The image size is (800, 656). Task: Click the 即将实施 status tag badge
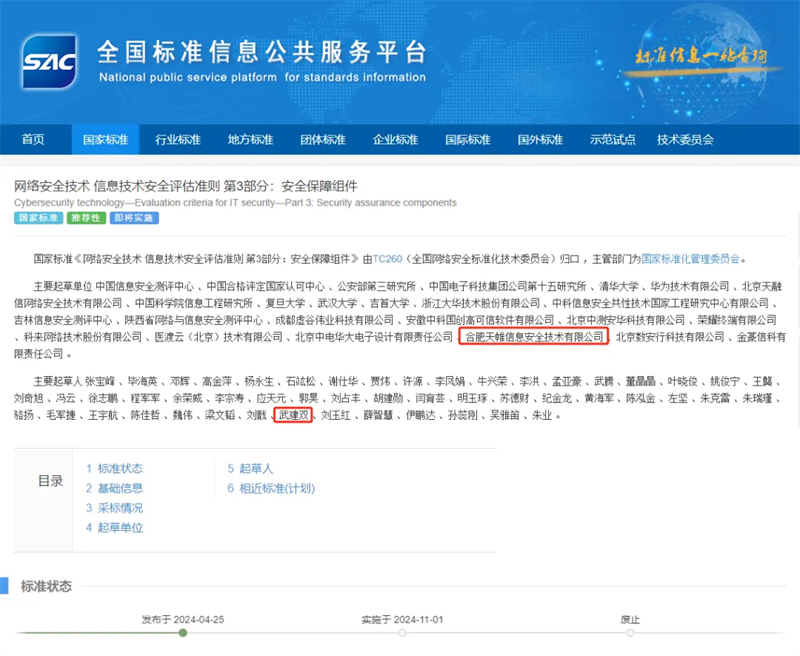coord(134,218)
